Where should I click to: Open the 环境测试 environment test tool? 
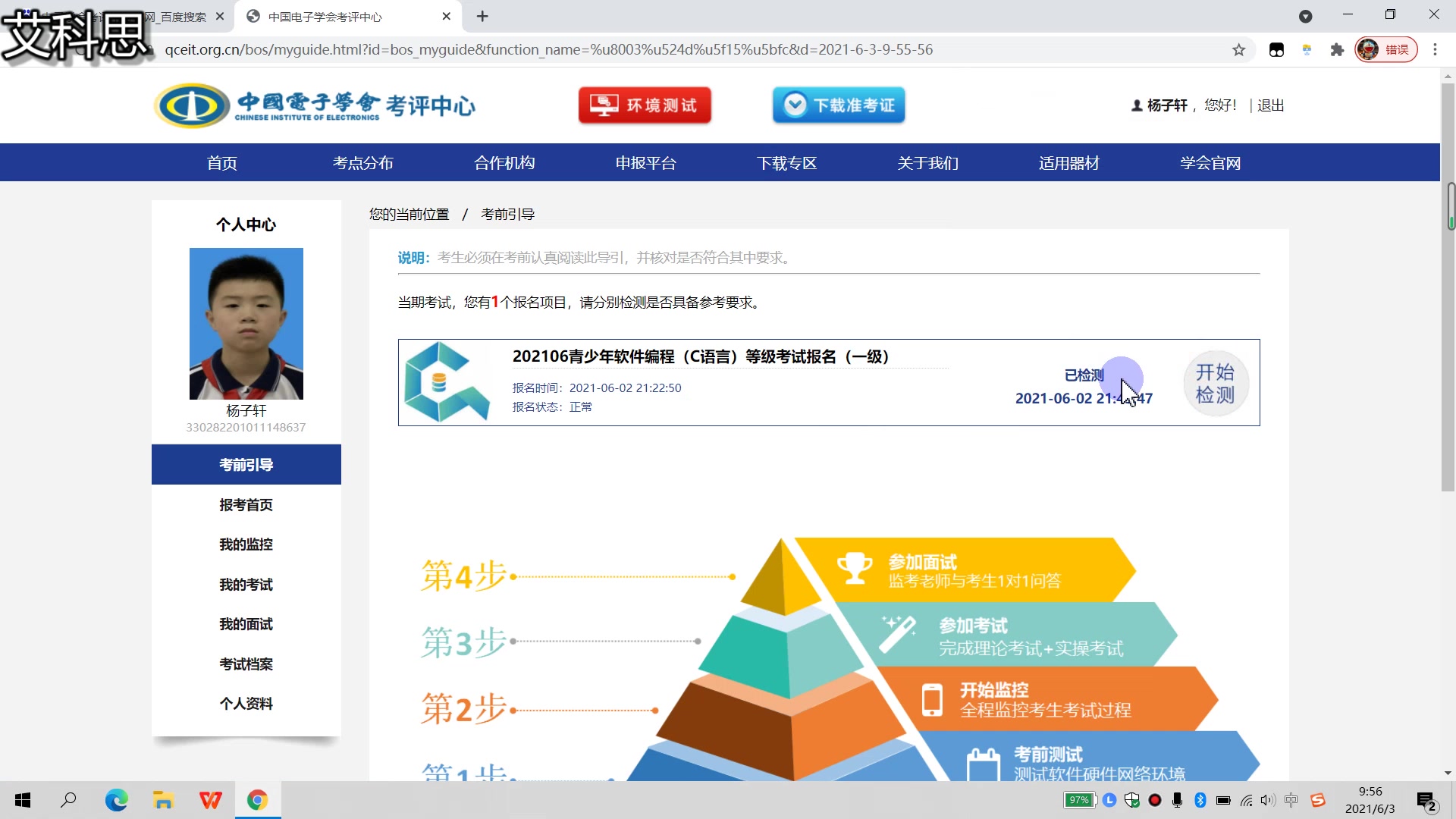point(644,105)
